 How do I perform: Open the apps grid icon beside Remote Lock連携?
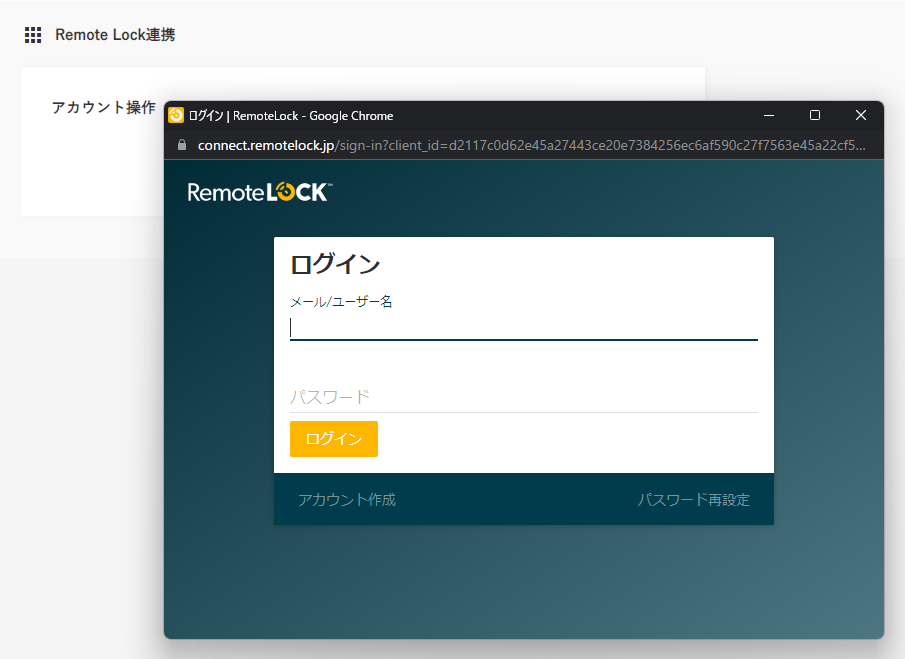point(33,35)
